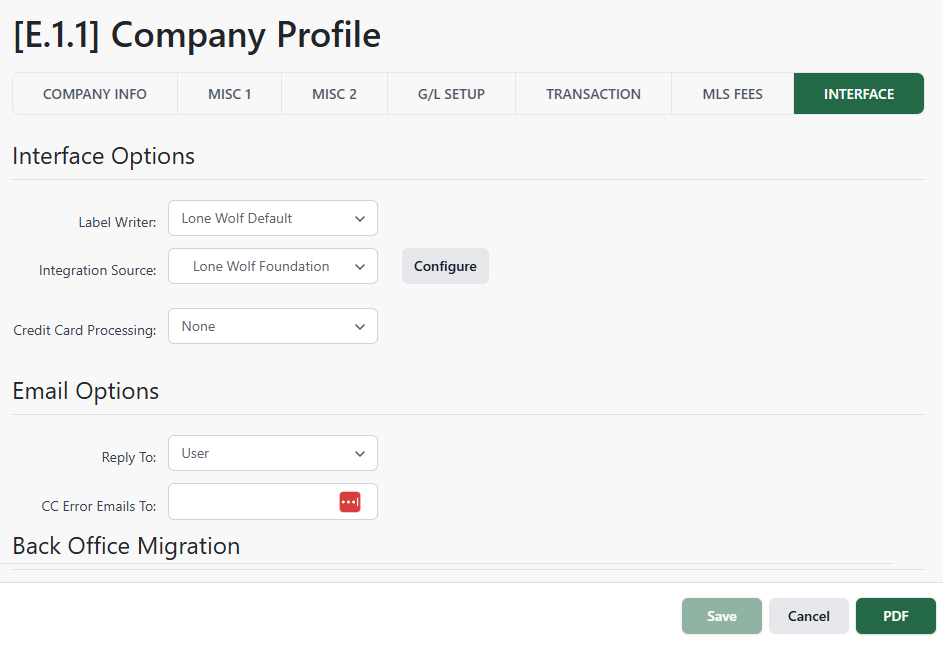Click the Configure button for Integration Source
This screenshot has height=647, width=943.
[444, 266]
